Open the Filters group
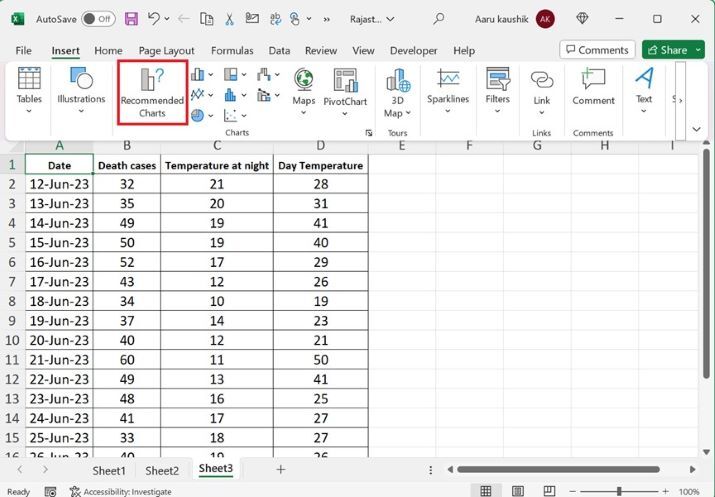Image resolution: width=715 pixels, height=497 pixels. [x=497, y=90]
